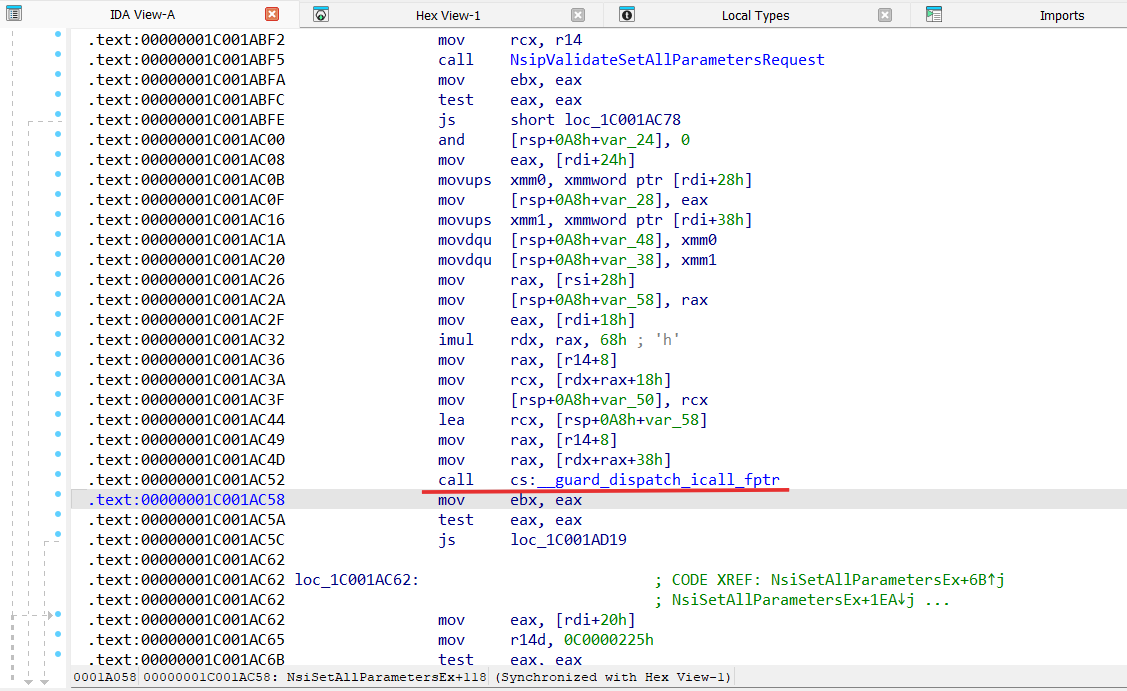Select the highlighted address .text:00000001C001AC58
Screen dimensions: 1127x691
pos(186,500)
